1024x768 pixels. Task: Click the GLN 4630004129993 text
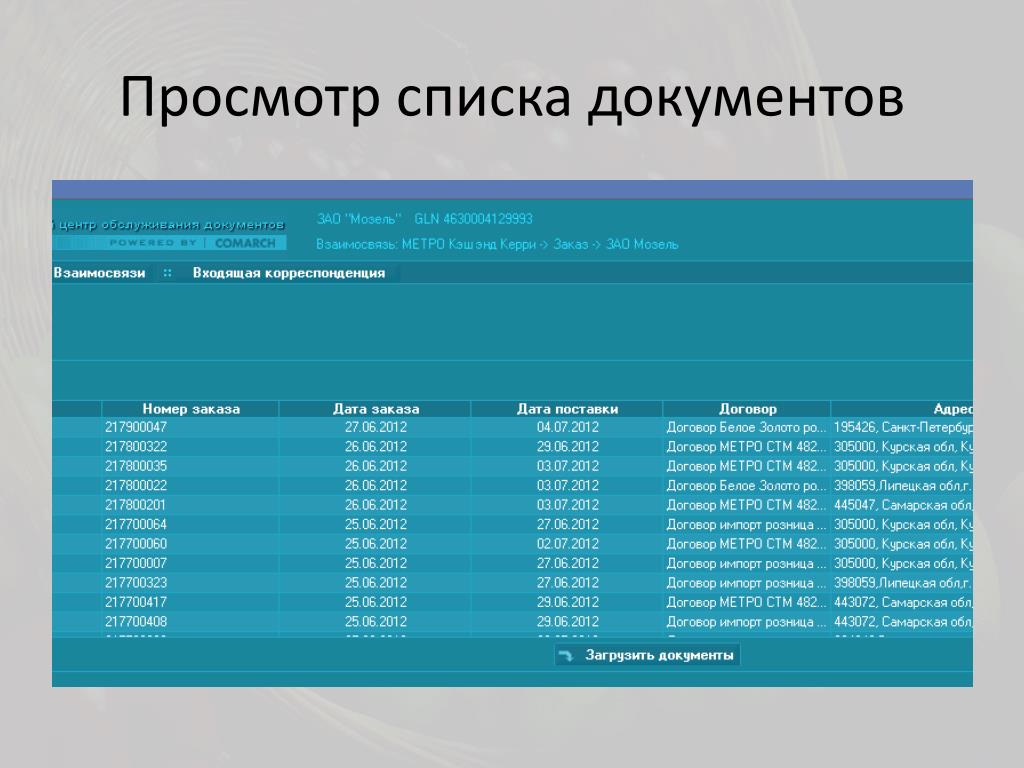click(473, 219)
